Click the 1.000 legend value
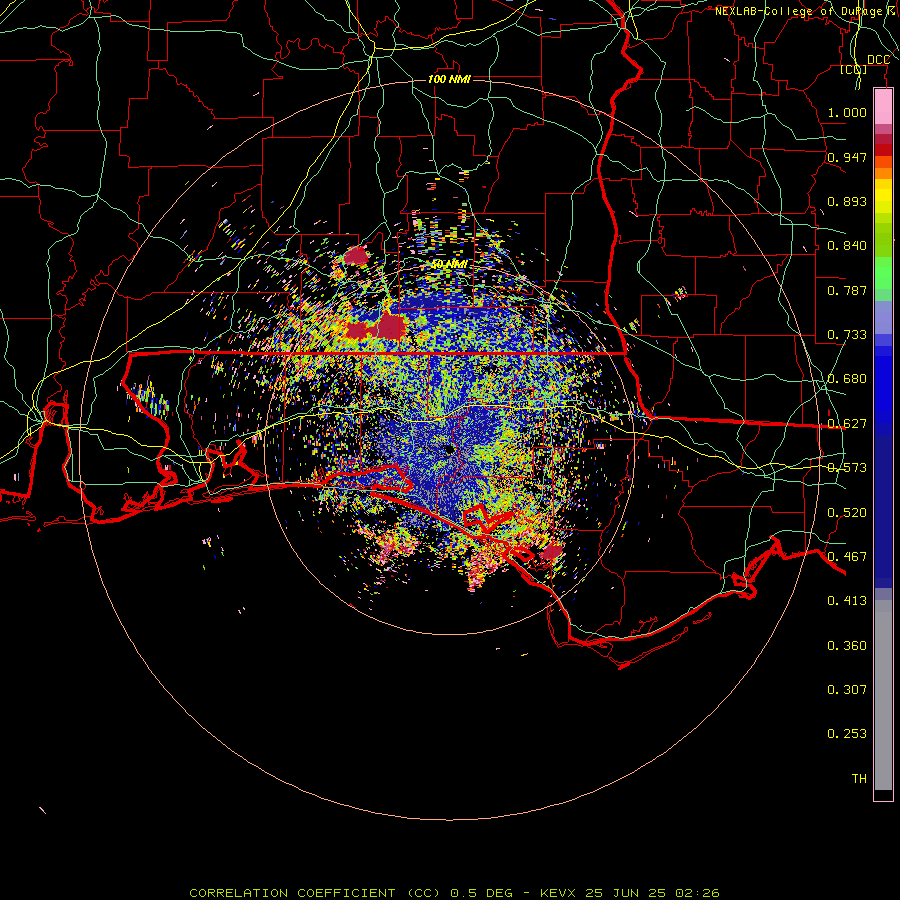 (847, 112)
